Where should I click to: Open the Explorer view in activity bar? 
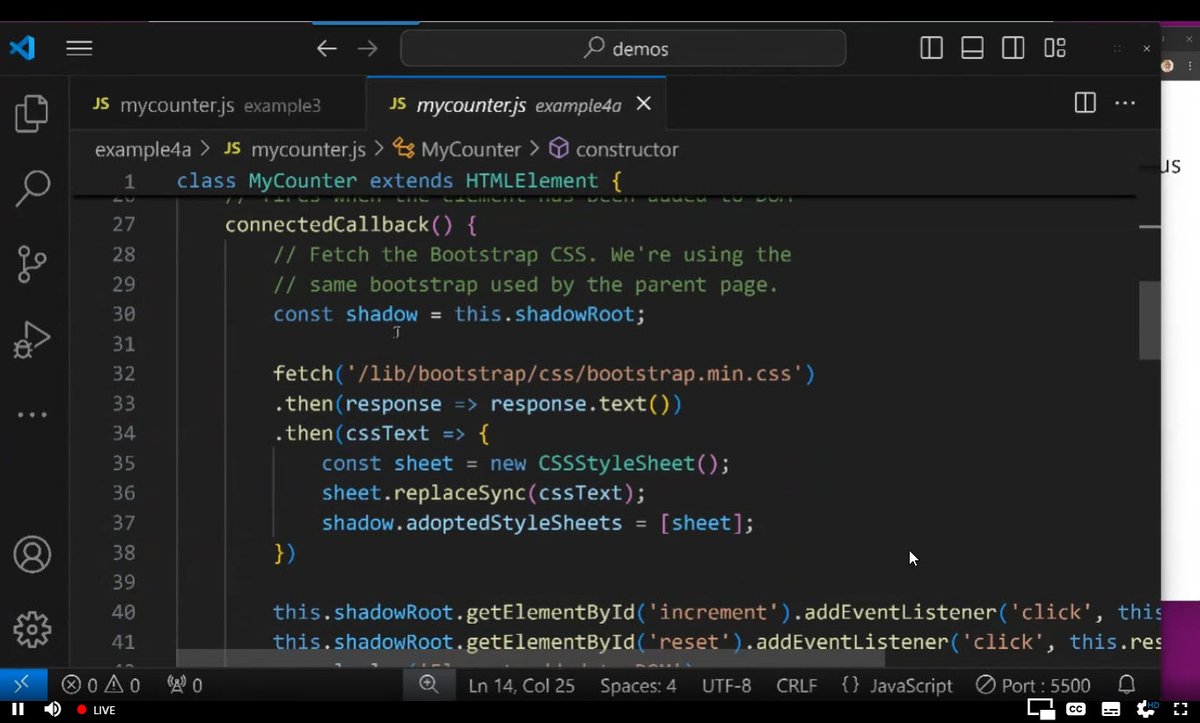click(32, 113)
